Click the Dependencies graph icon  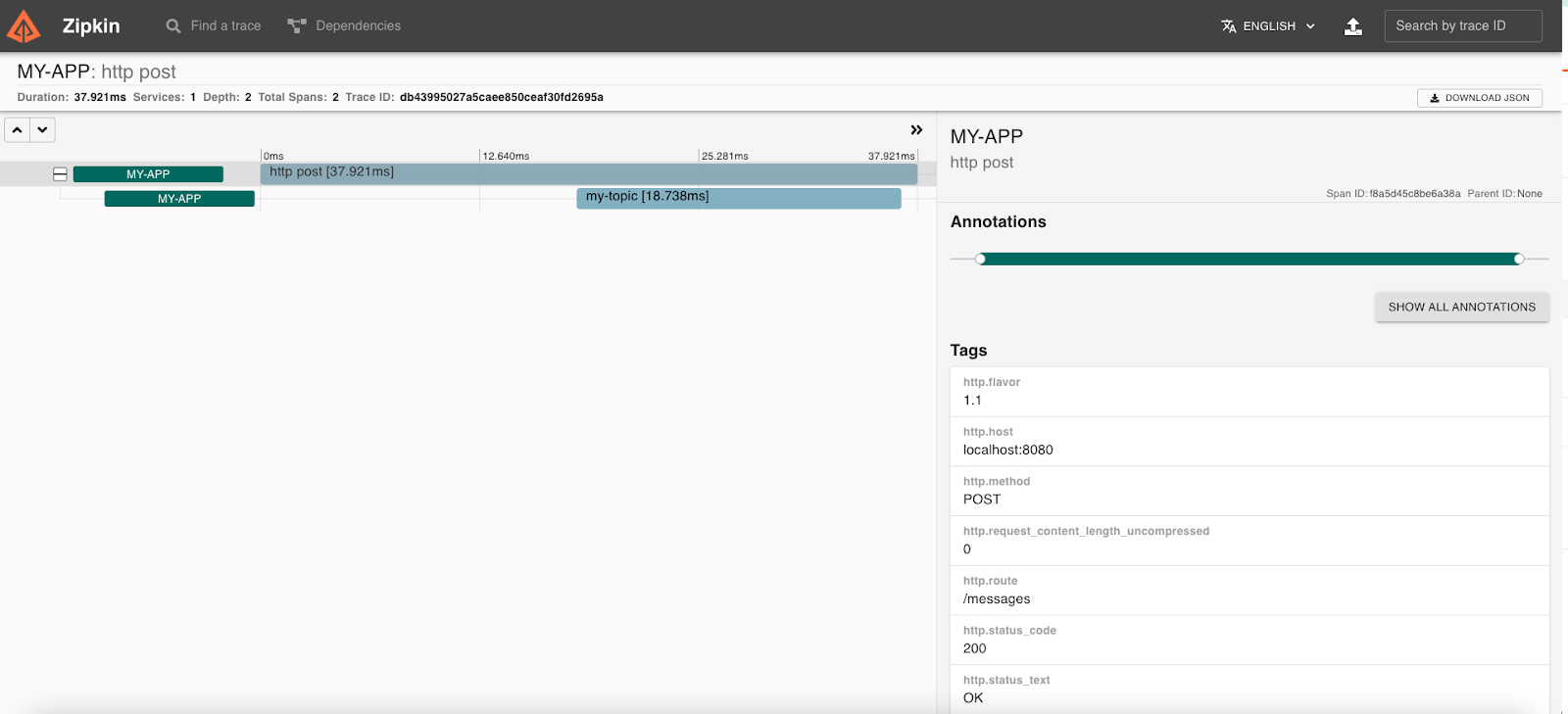[297, 26]
